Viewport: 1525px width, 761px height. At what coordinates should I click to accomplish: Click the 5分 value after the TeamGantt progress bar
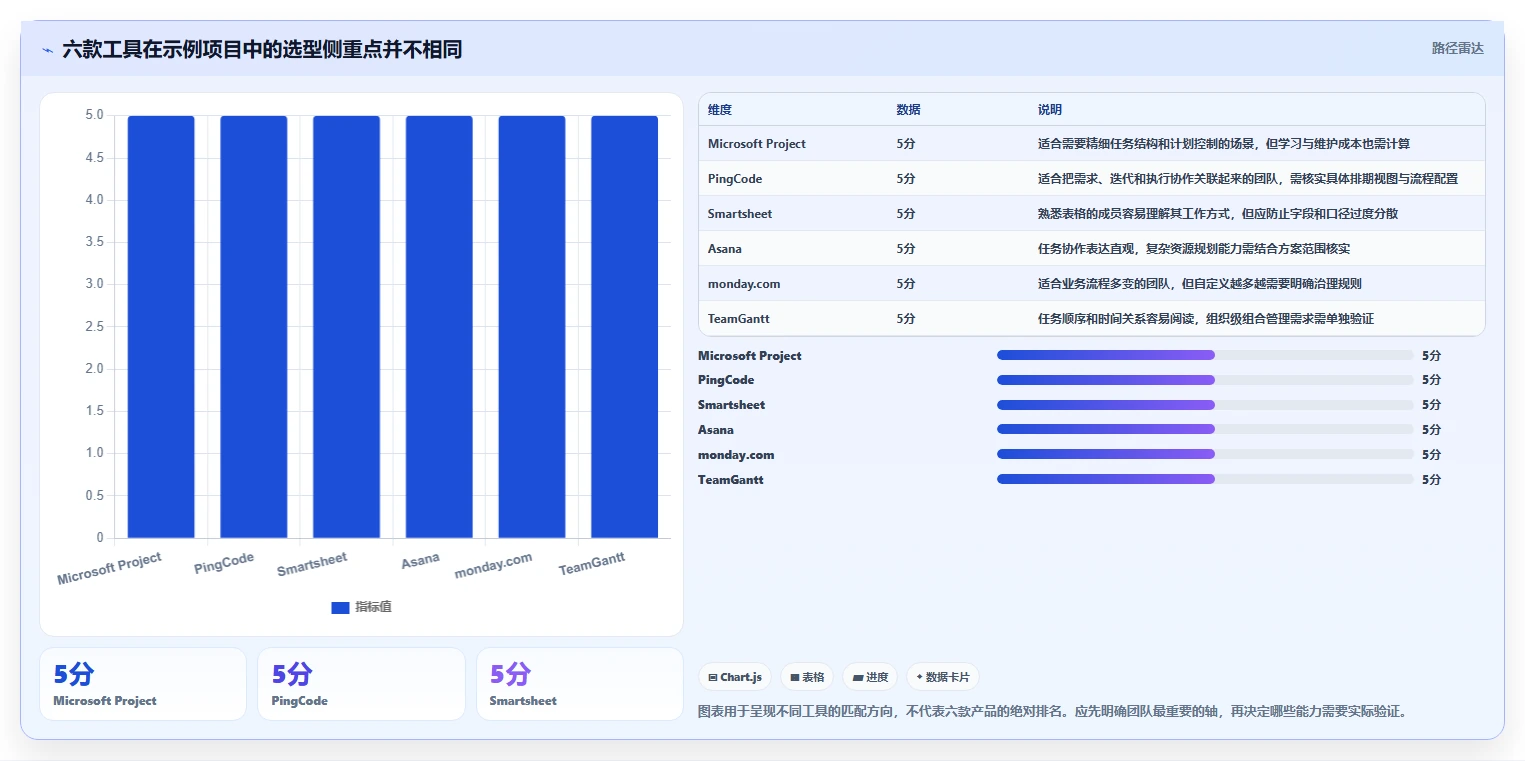coord(1432,480)
